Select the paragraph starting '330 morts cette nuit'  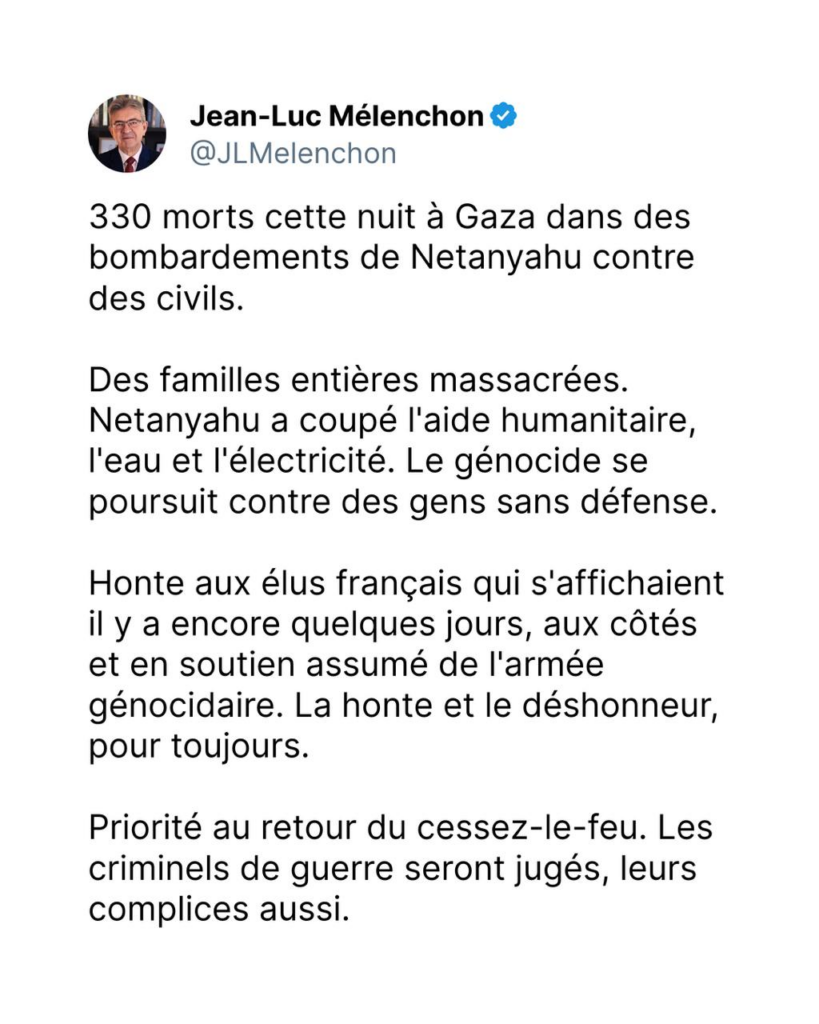pyautogui.click(x=391, y=258)
